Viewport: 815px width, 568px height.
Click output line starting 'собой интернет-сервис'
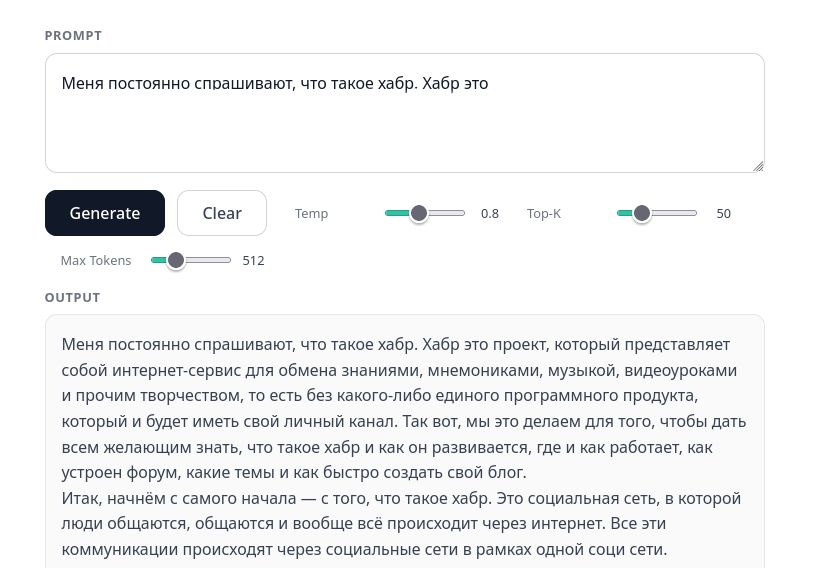point(399,370)
